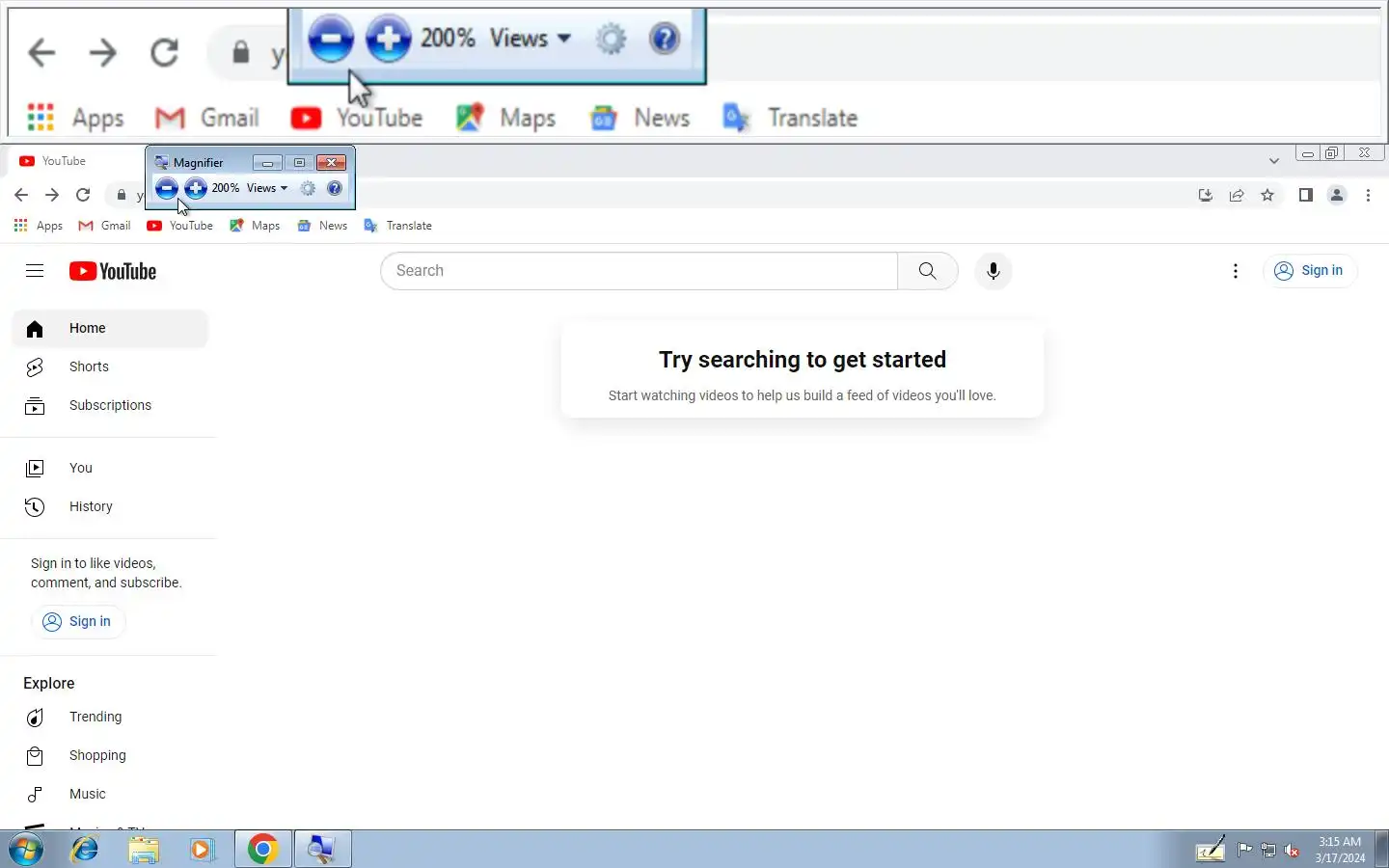Click the share page icon in address bar
This screenshot has height=868, width=1389.
(1237, 195)
